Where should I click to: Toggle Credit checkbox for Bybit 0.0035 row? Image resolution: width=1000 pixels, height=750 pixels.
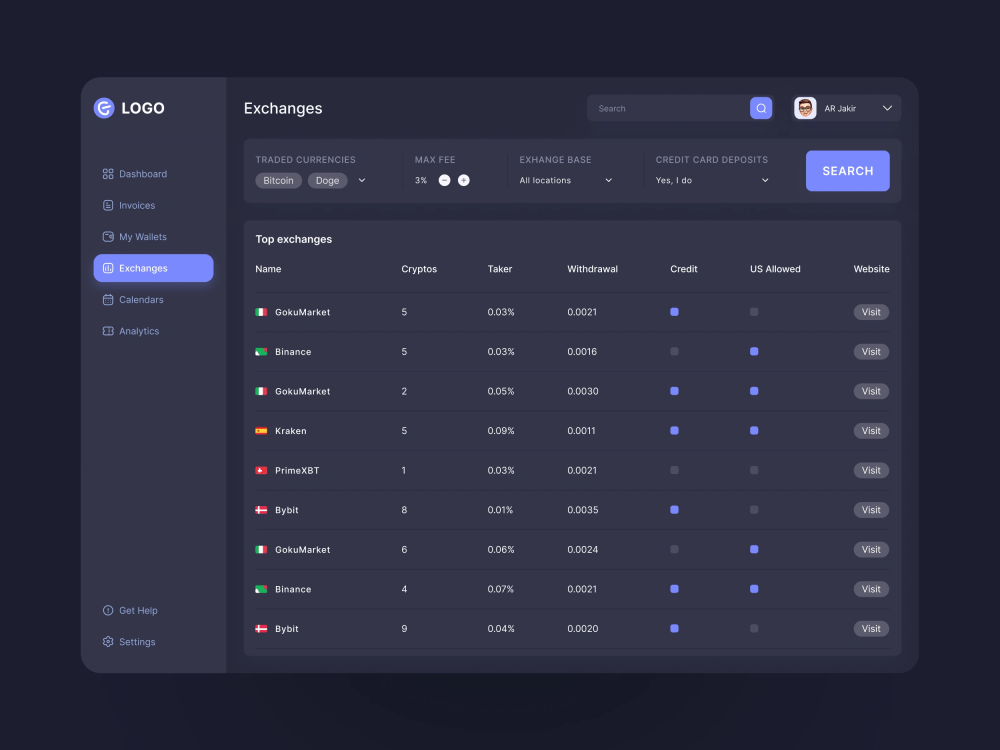coord(674,510)
